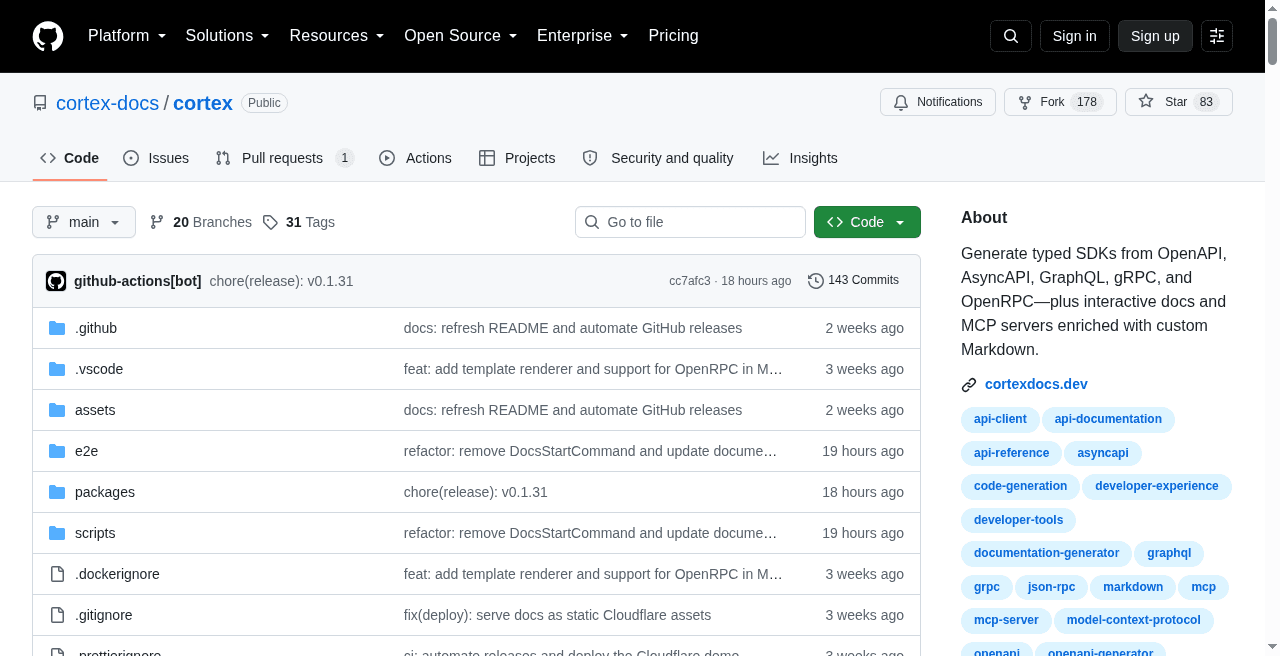Open the packages folder

105,492
